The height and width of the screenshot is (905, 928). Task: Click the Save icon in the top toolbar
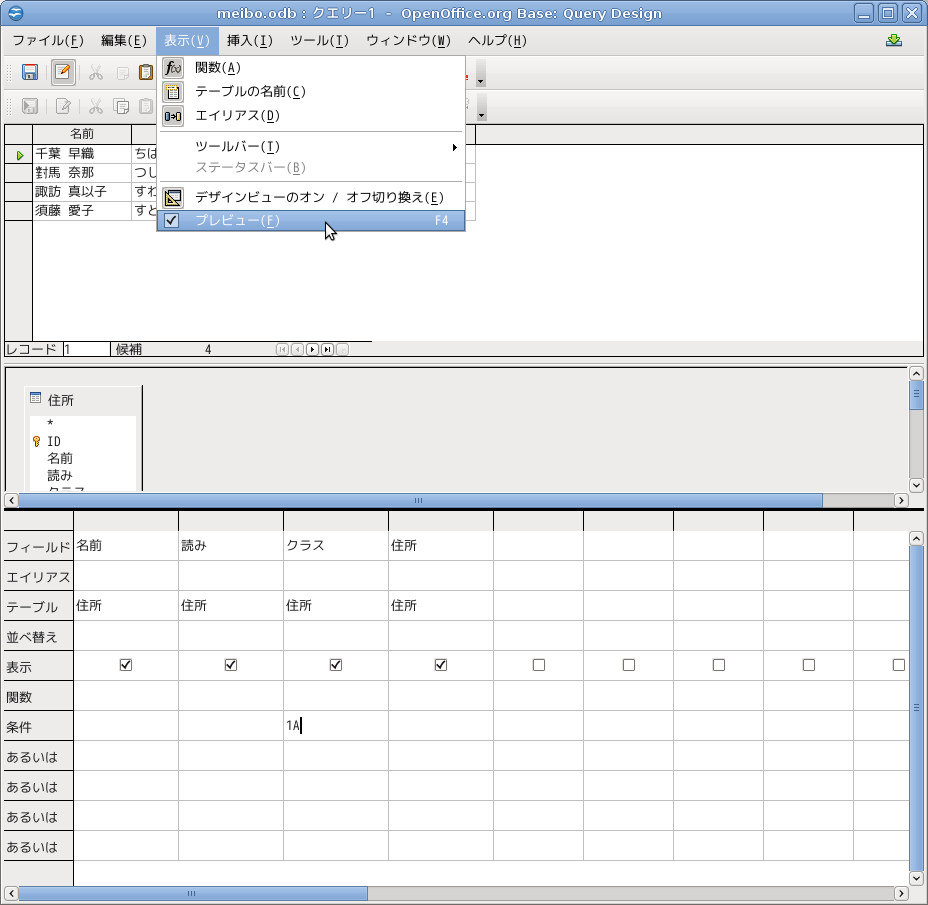[x=30, y=72]
